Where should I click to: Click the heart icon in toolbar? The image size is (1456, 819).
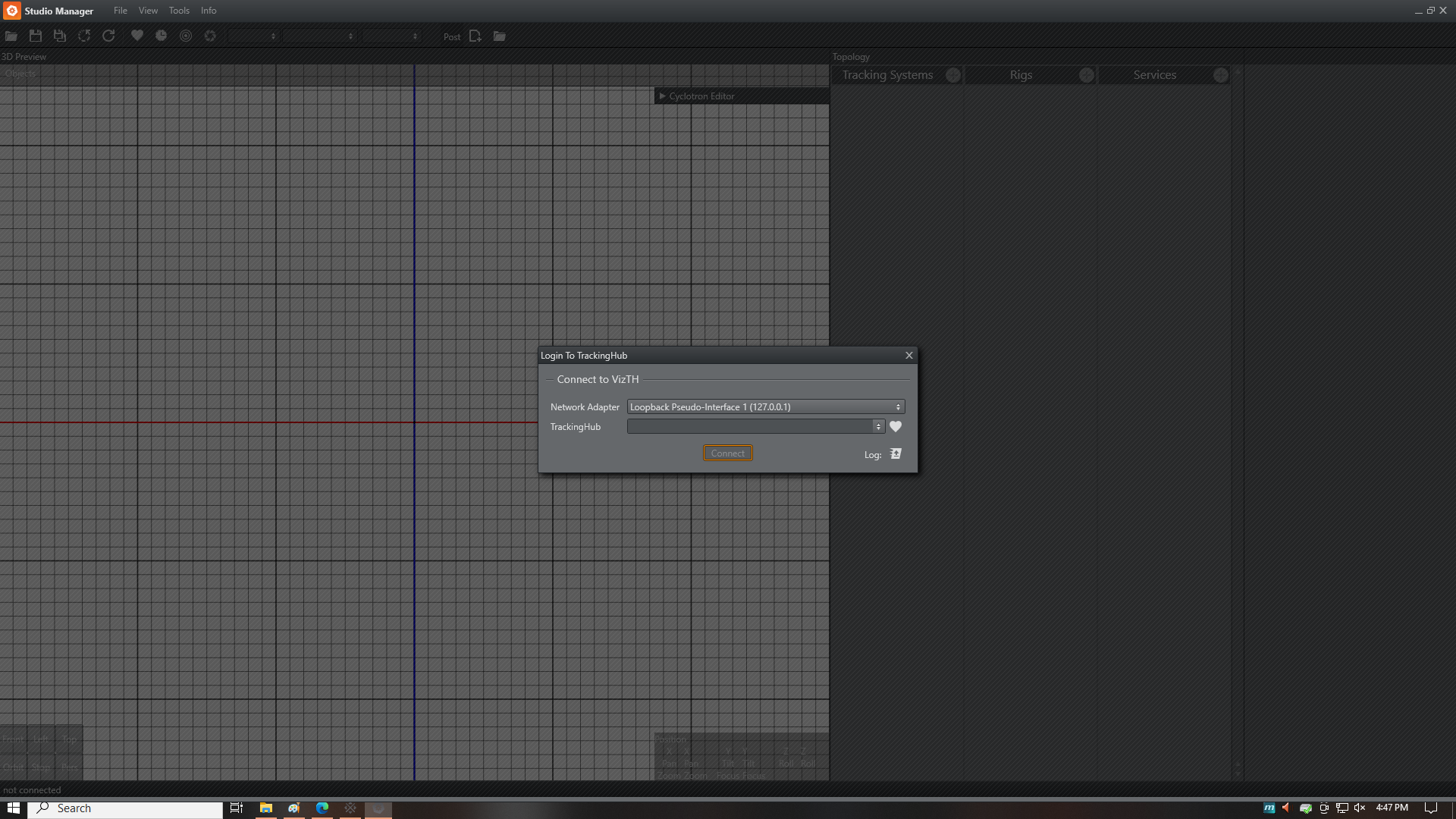(137, 36)
